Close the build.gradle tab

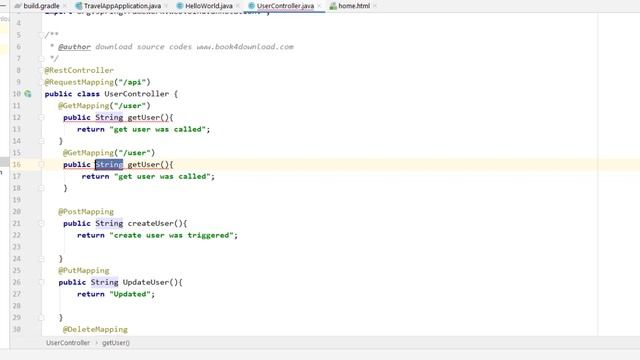(65, 6)
